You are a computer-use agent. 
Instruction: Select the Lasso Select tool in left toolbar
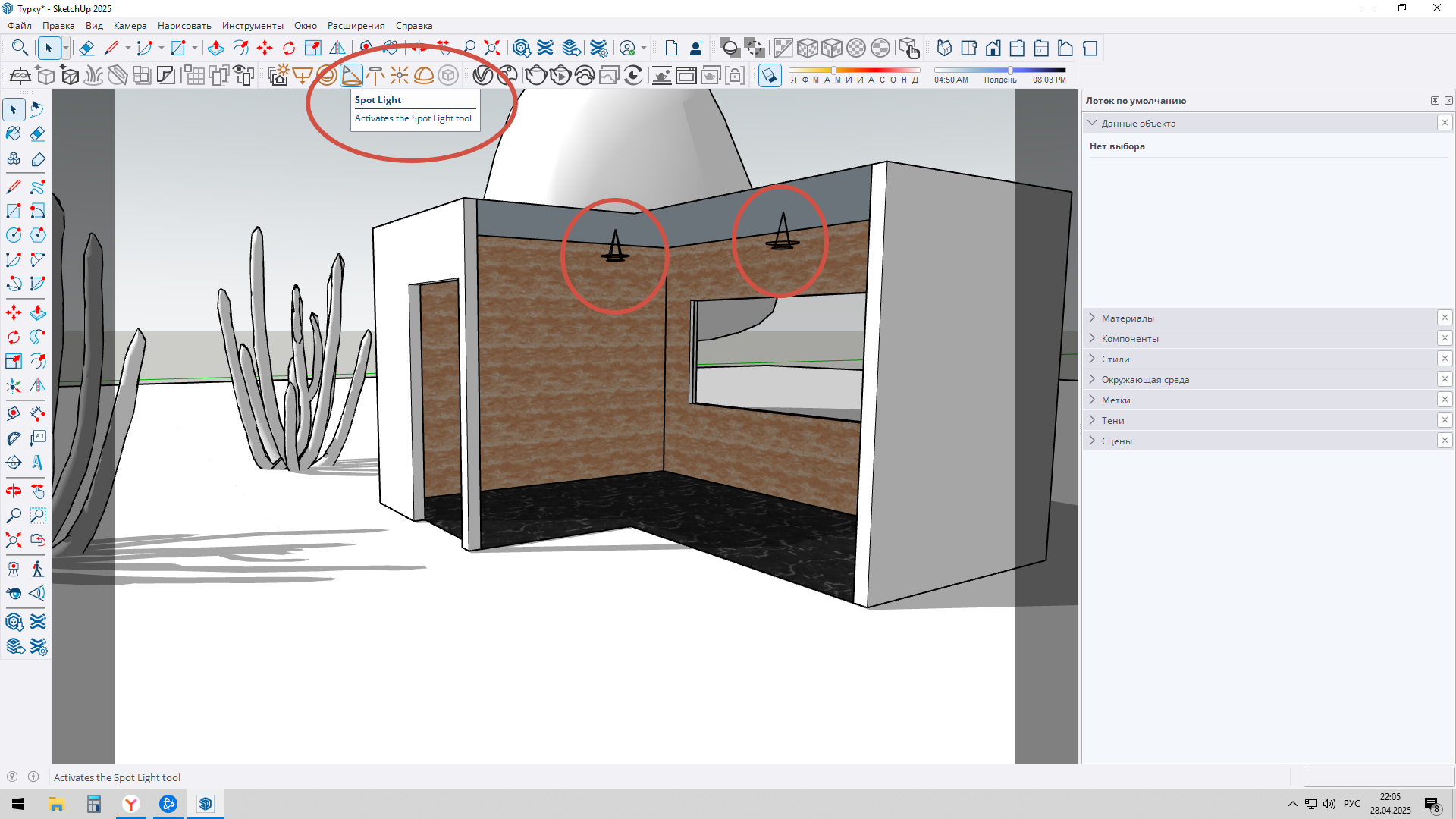37,109
